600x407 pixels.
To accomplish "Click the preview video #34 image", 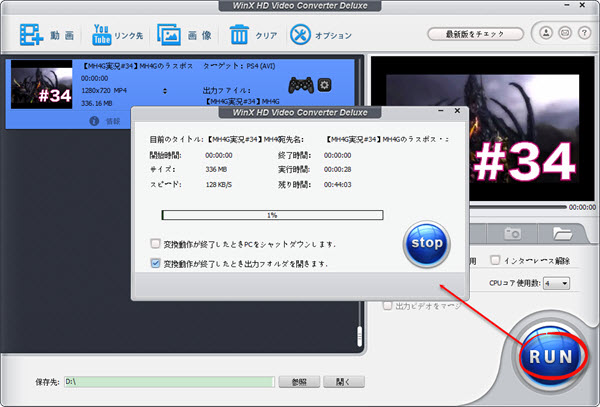I will (483, 128).
